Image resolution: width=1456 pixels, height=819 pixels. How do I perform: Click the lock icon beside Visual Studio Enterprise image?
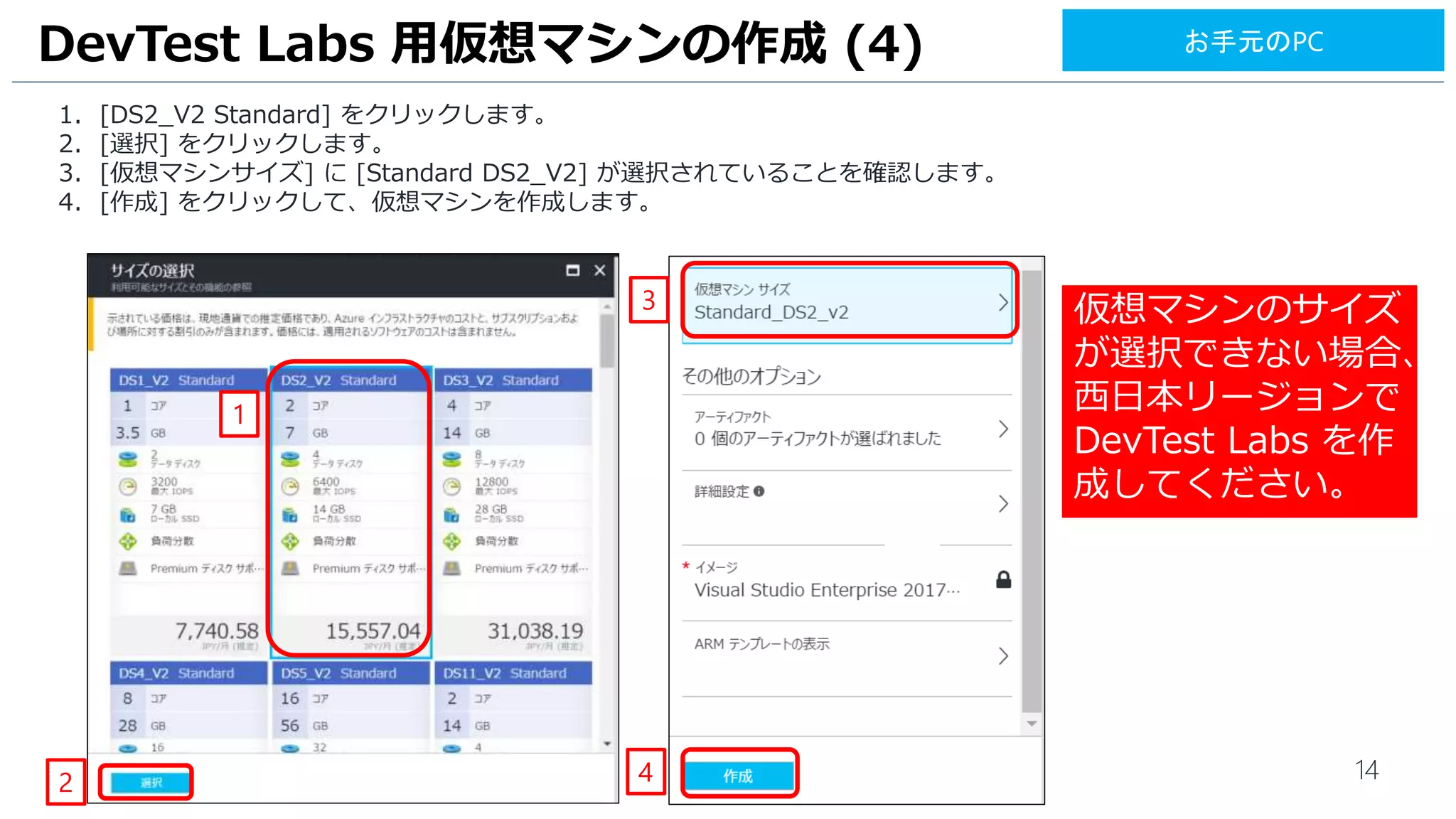click(1003, 580)
